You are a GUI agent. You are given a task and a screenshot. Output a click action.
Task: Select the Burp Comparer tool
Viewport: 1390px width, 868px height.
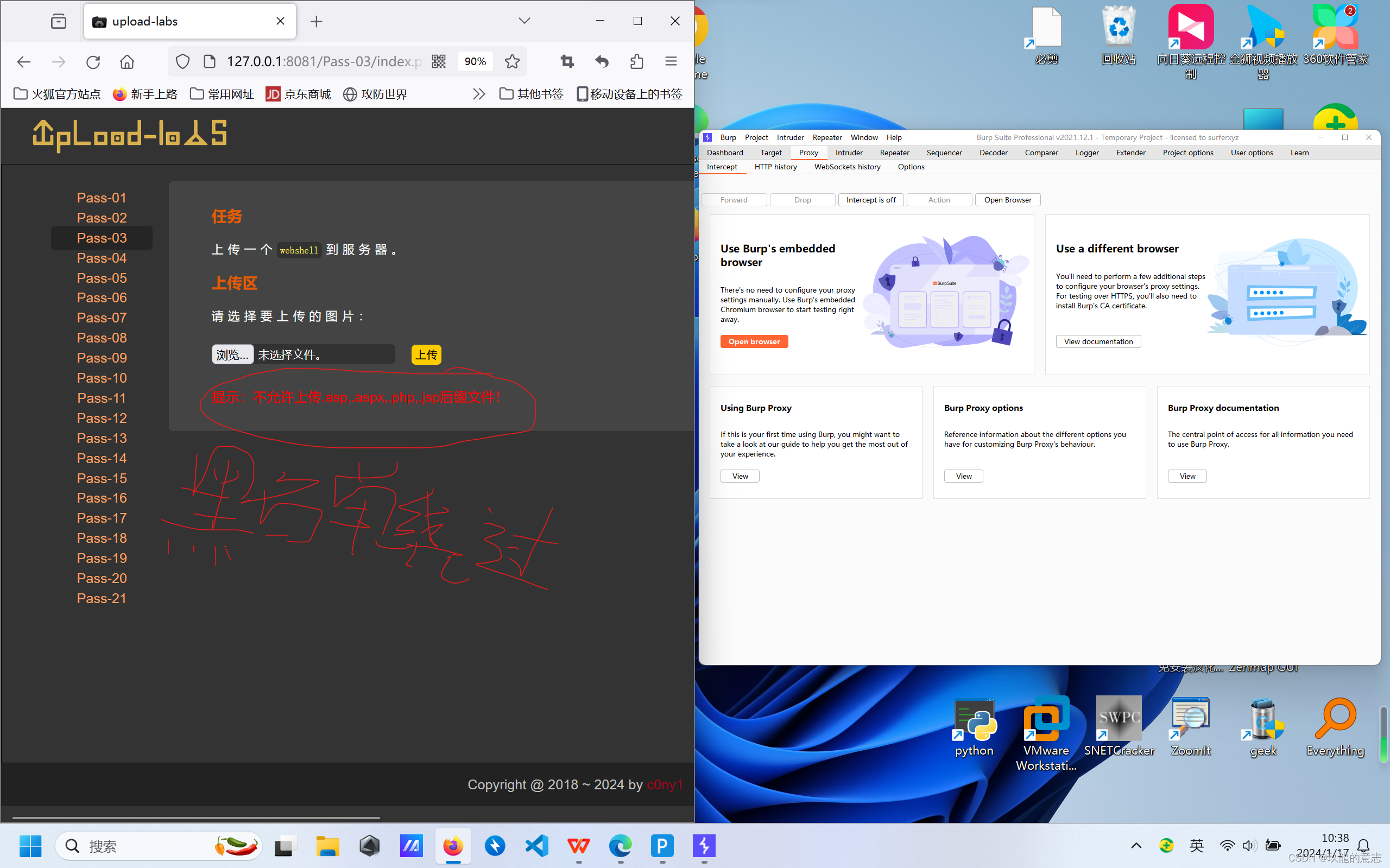click(x=1042, y=152)
